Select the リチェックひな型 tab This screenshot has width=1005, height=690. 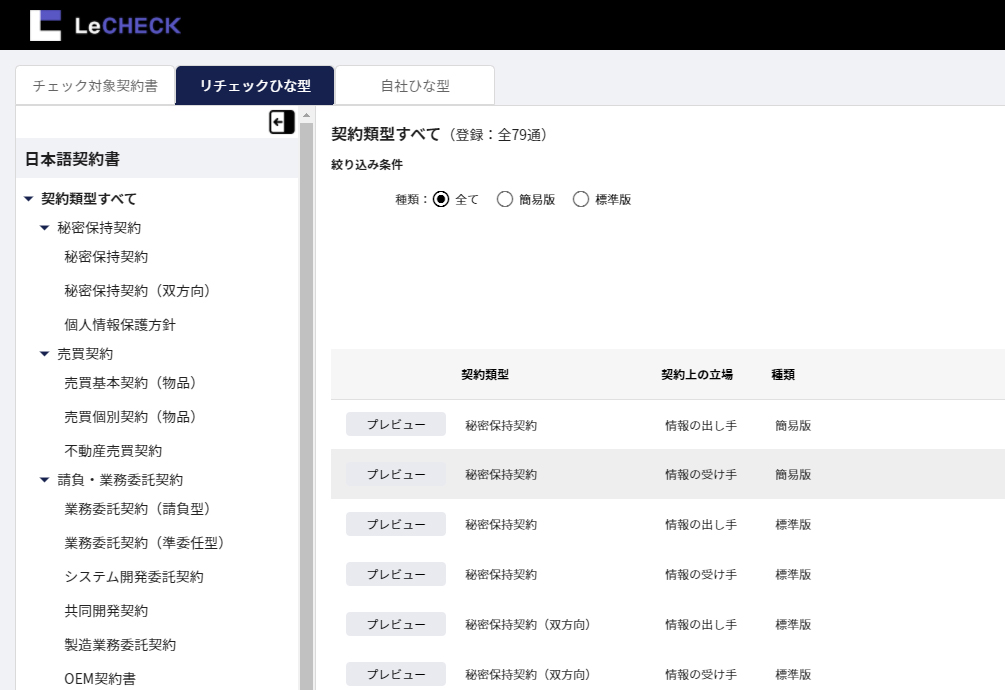254,85
